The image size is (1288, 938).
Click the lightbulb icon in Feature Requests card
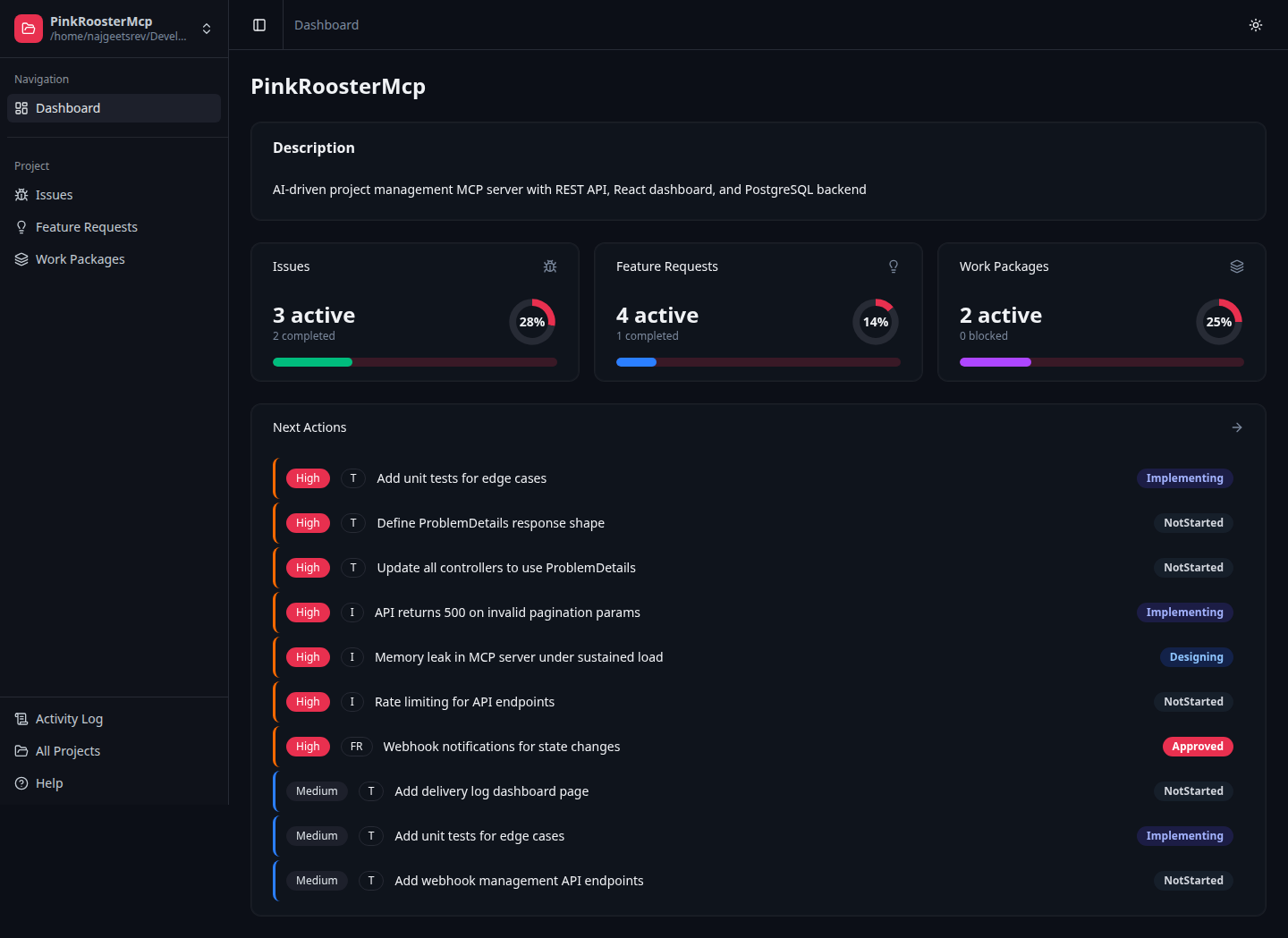[894, 266]
